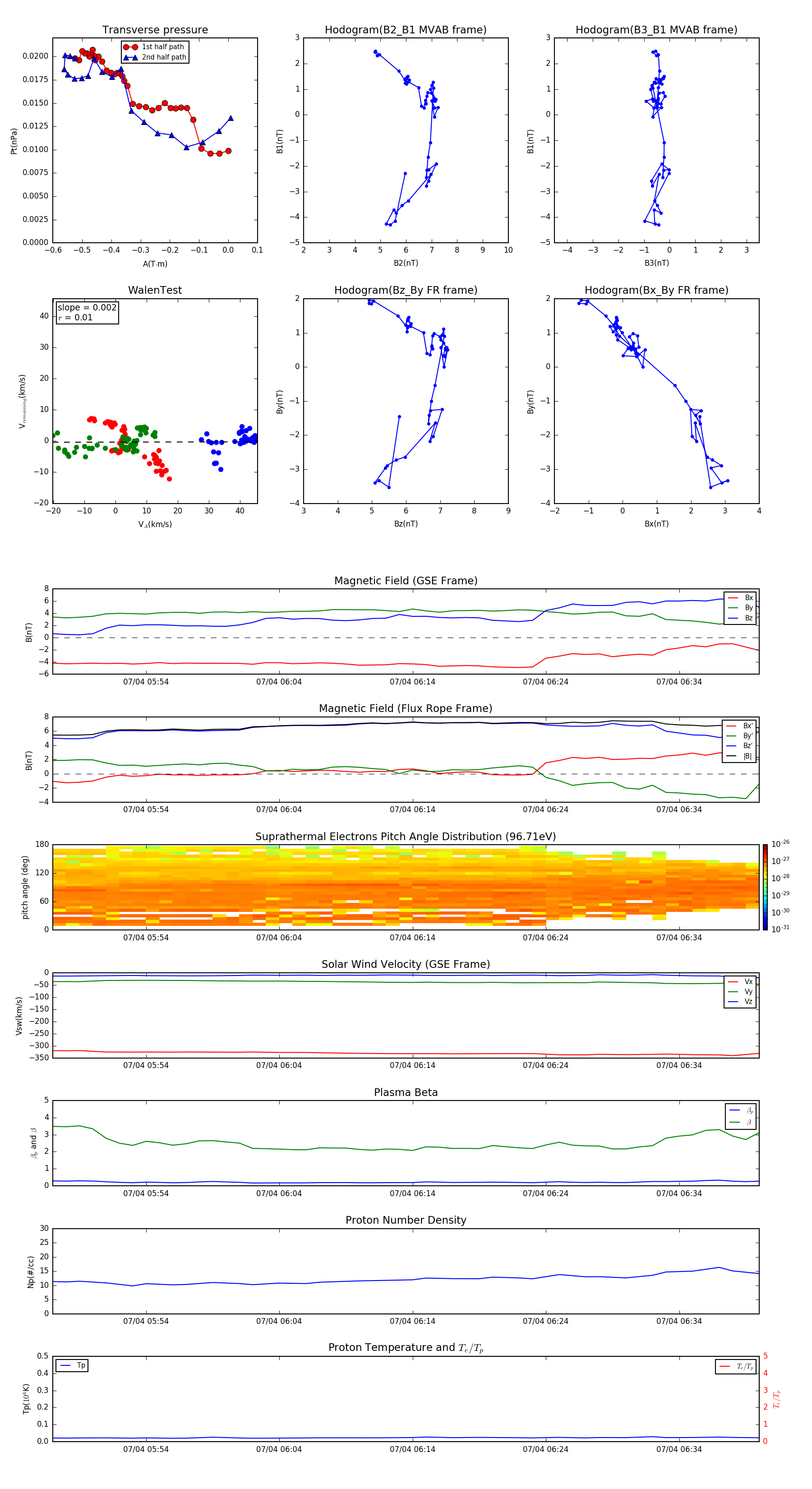Screen dimensions: 812x1489
Task: Click the 'Plasma Beta' panel title
Action: click(x=406, y=1092)
